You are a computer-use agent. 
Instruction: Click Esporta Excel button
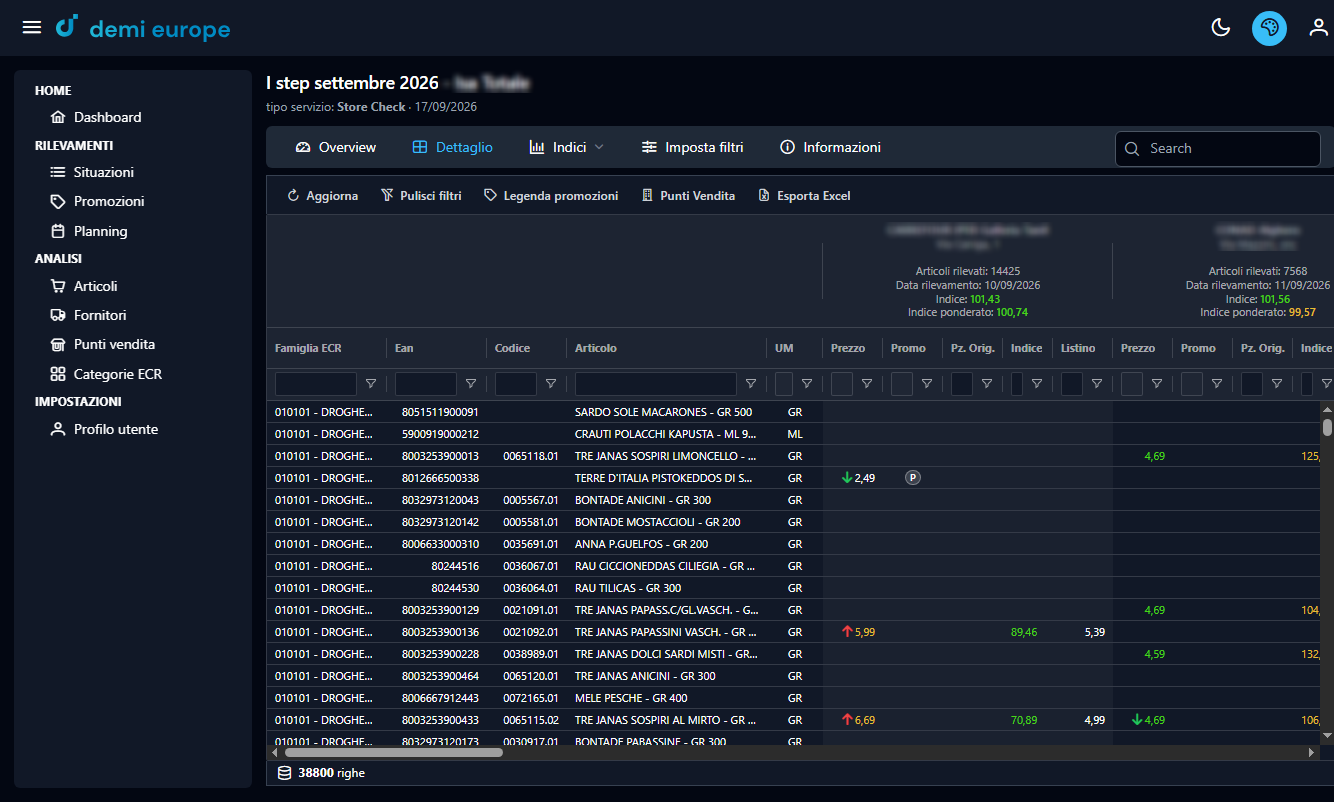tap(804, 196)
